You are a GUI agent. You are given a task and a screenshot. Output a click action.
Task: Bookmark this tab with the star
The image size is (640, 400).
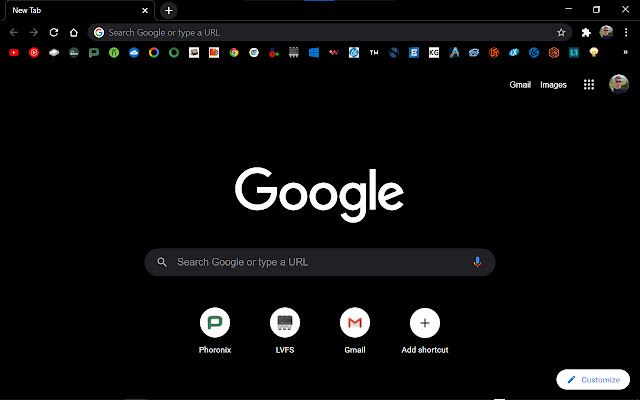coord(561,32)
